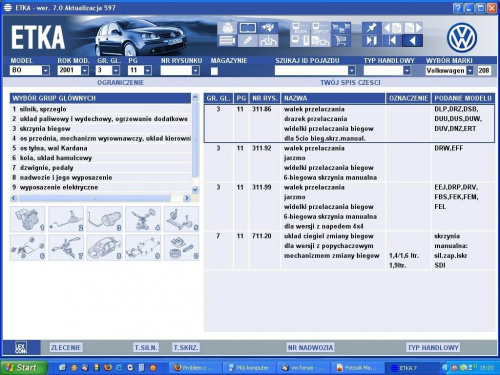500x375 pixels.
Task: Select 'skrzynia biegow' main group
Action: point(101,129)
